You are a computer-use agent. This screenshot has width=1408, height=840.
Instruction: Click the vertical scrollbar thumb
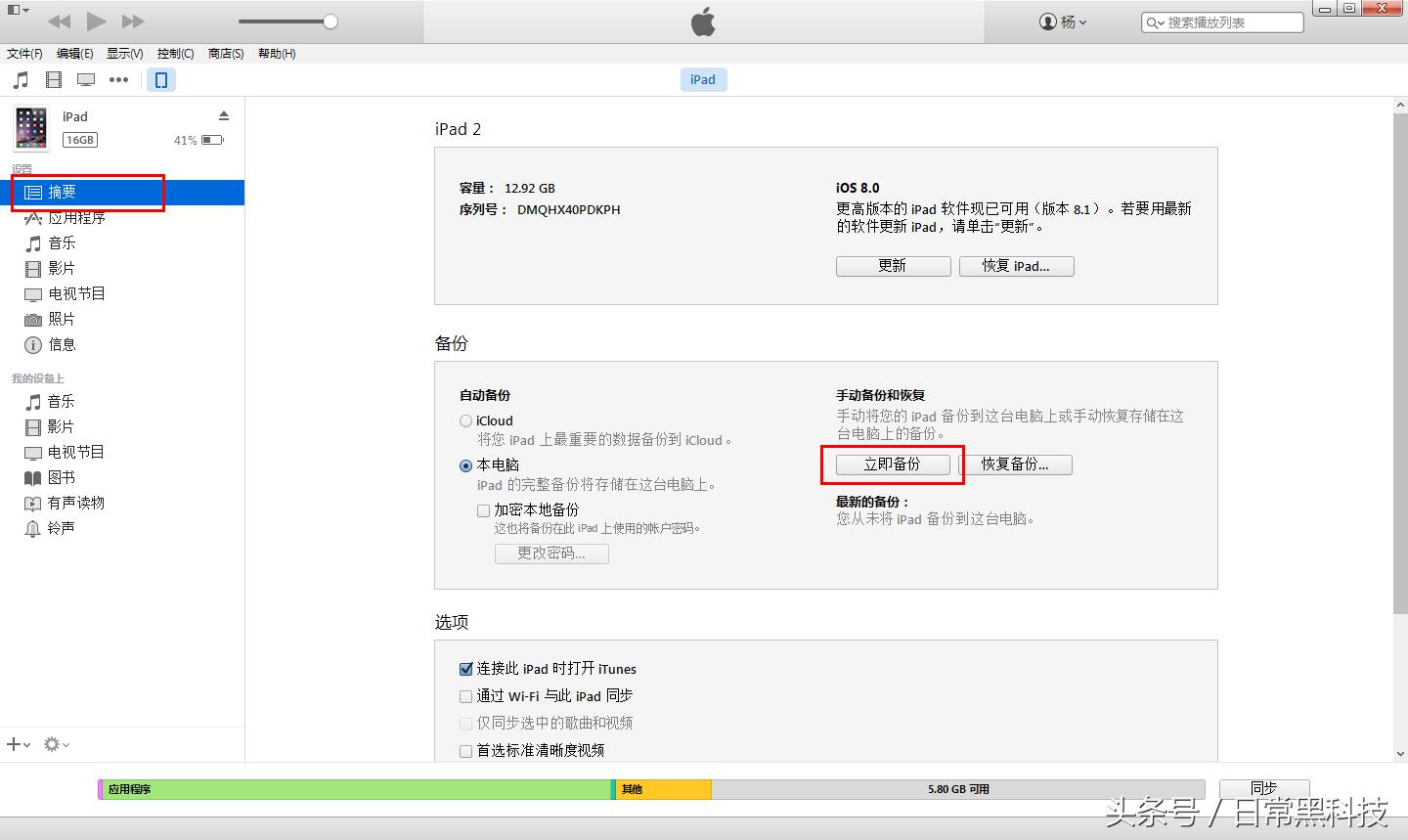click(x=1400, y=364)
